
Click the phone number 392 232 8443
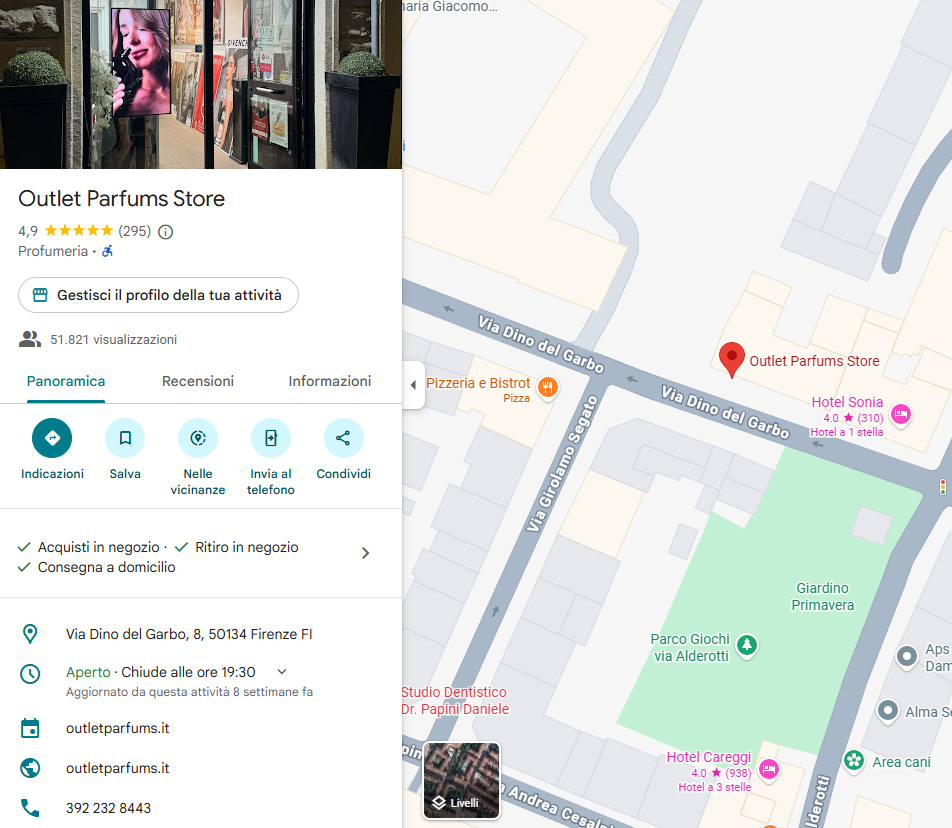pos(109,808)
